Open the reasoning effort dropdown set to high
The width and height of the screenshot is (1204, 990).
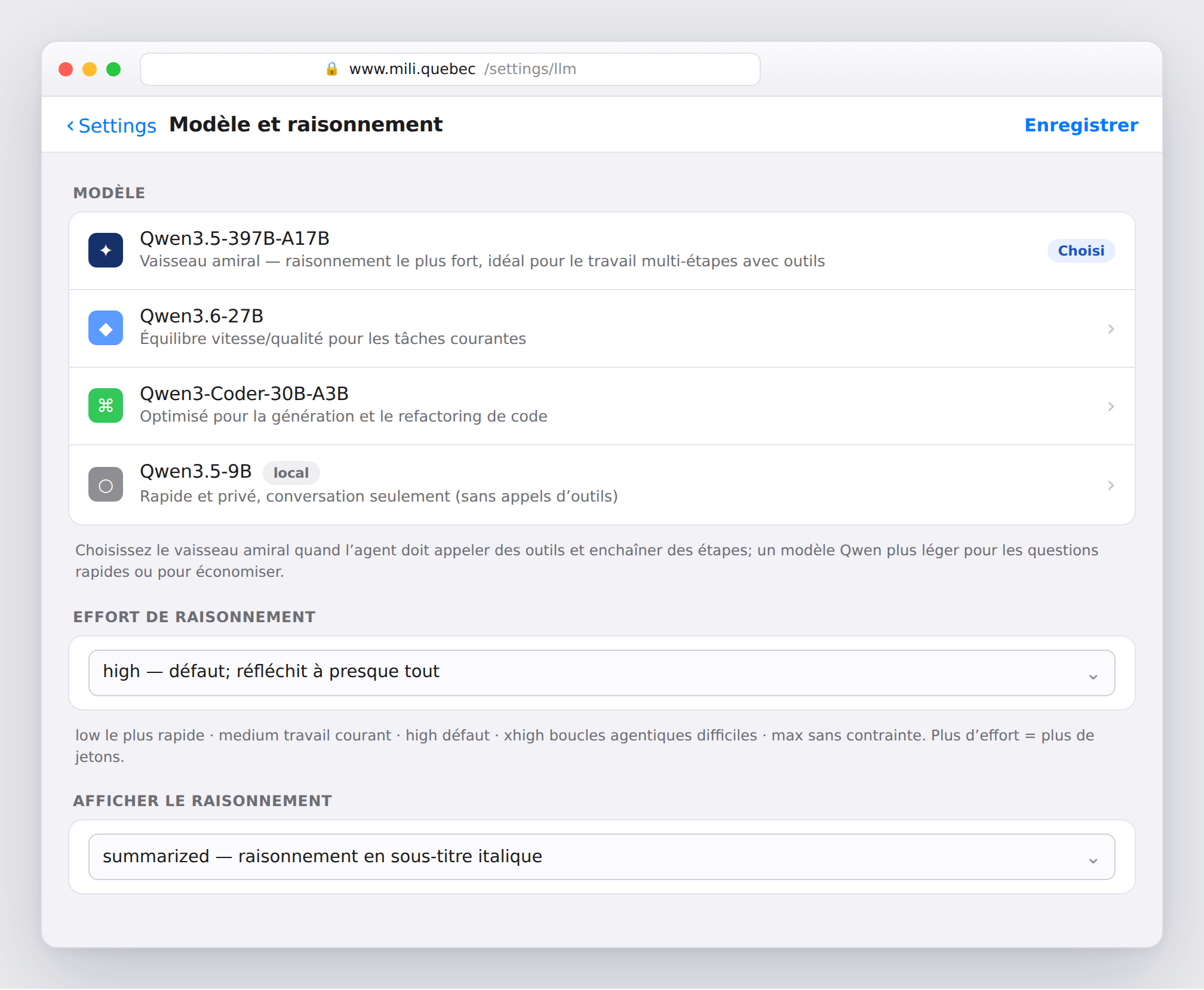pos(601,673)
